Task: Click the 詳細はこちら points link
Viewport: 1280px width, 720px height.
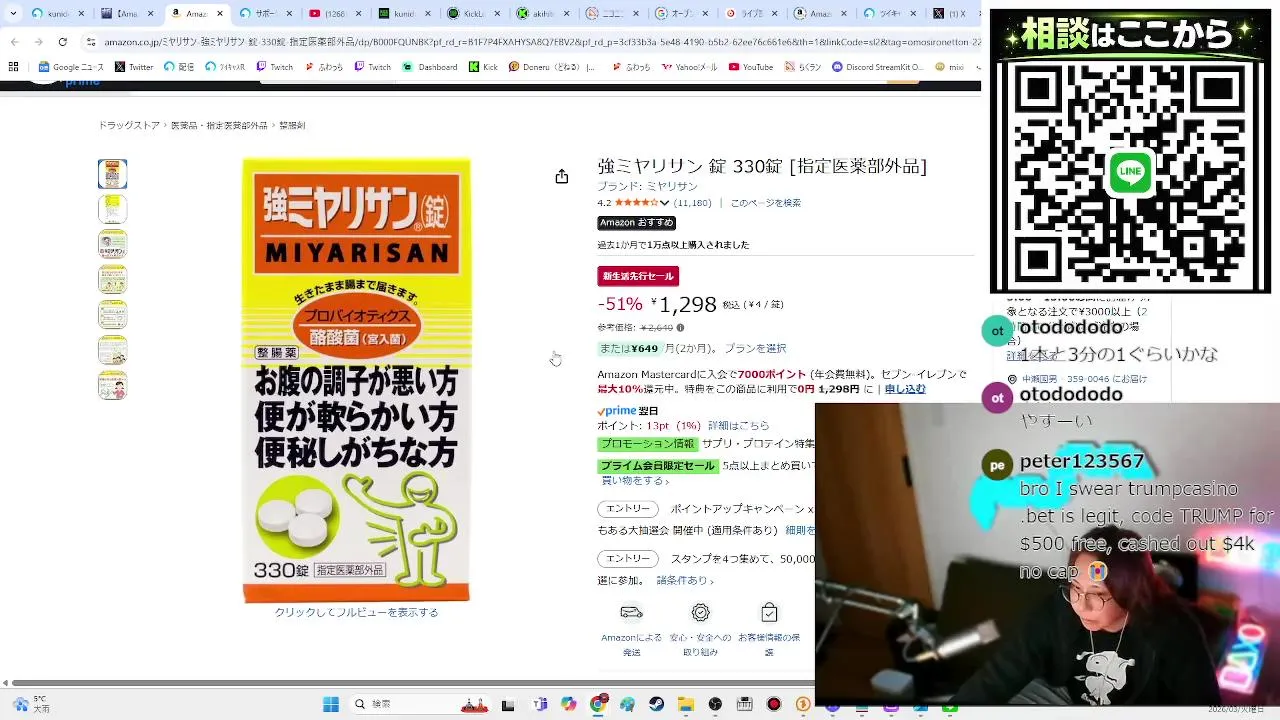Action: coord(739,426)
